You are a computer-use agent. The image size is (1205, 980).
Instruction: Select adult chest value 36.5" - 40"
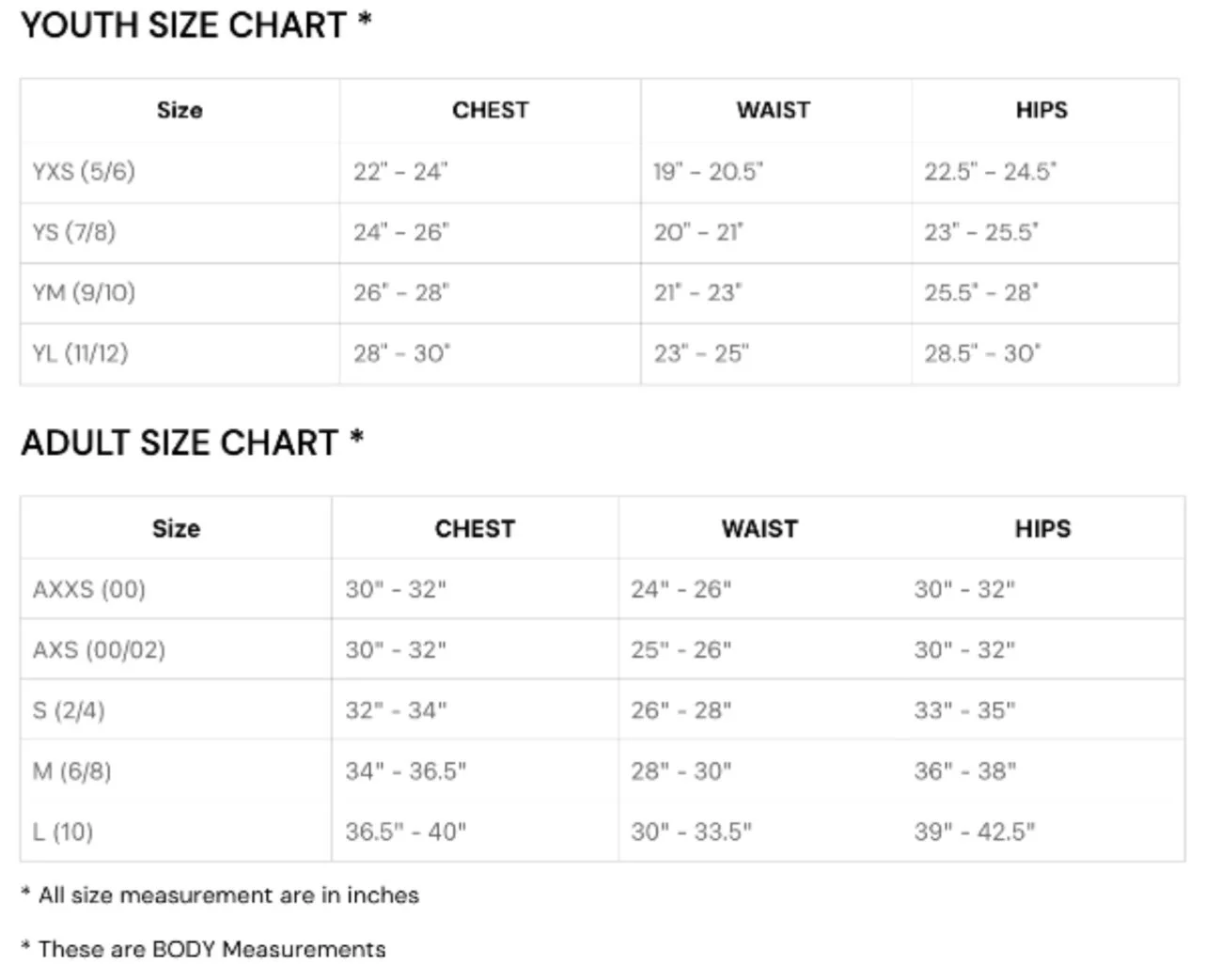(x=405, y=832)
